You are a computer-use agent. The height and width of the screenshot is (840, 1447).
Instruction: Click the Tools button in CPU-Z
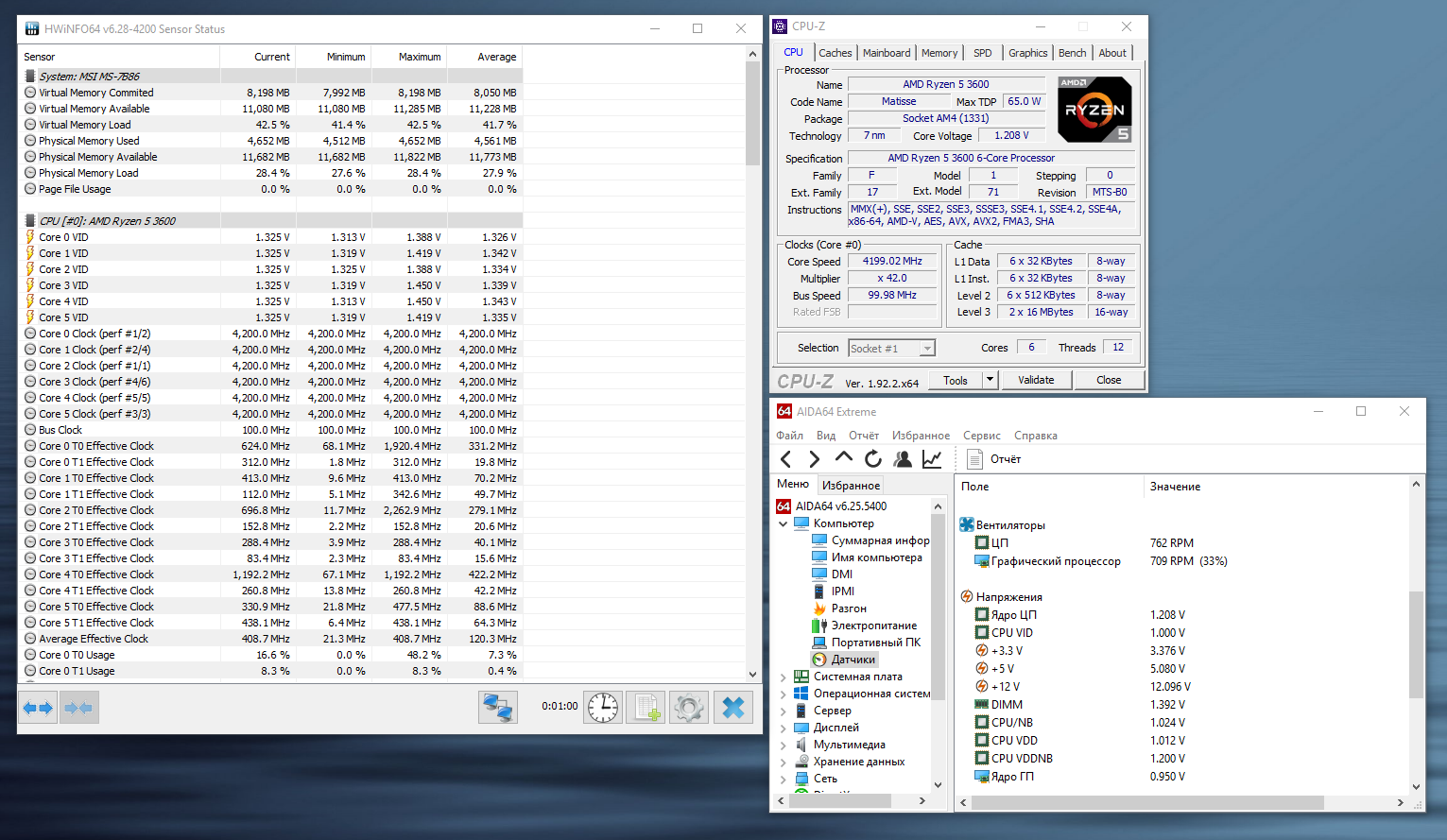coord(956,380)
